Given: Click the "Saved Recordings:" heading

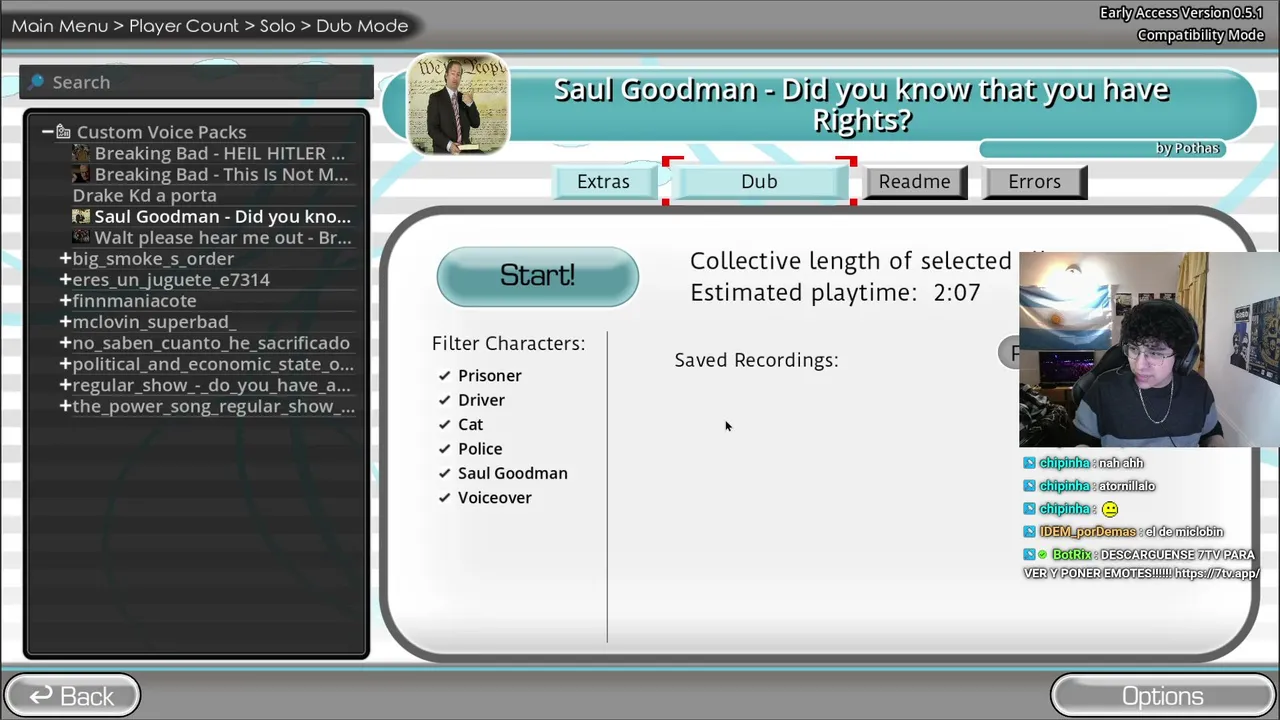Looking at the screenshot, I should [x=756, y=360].
